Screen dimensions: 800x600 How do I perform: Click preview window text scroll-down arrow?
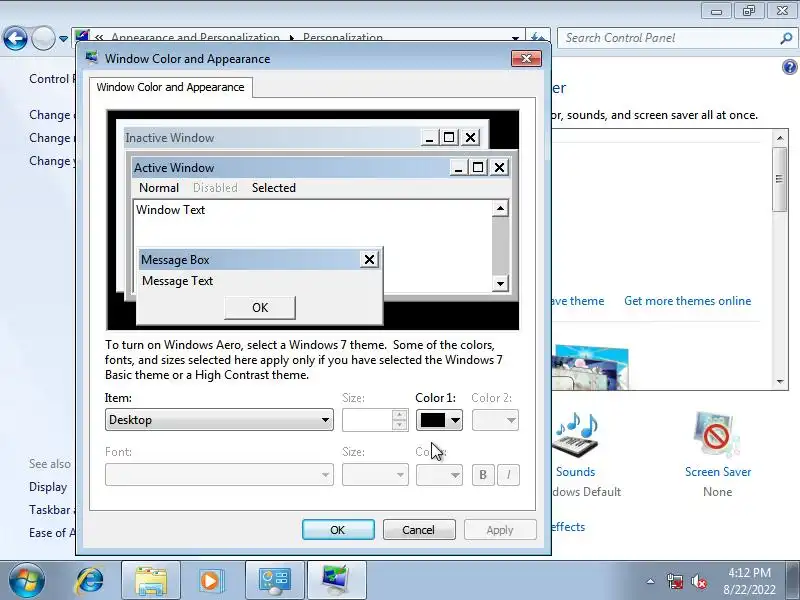point(501,283)
